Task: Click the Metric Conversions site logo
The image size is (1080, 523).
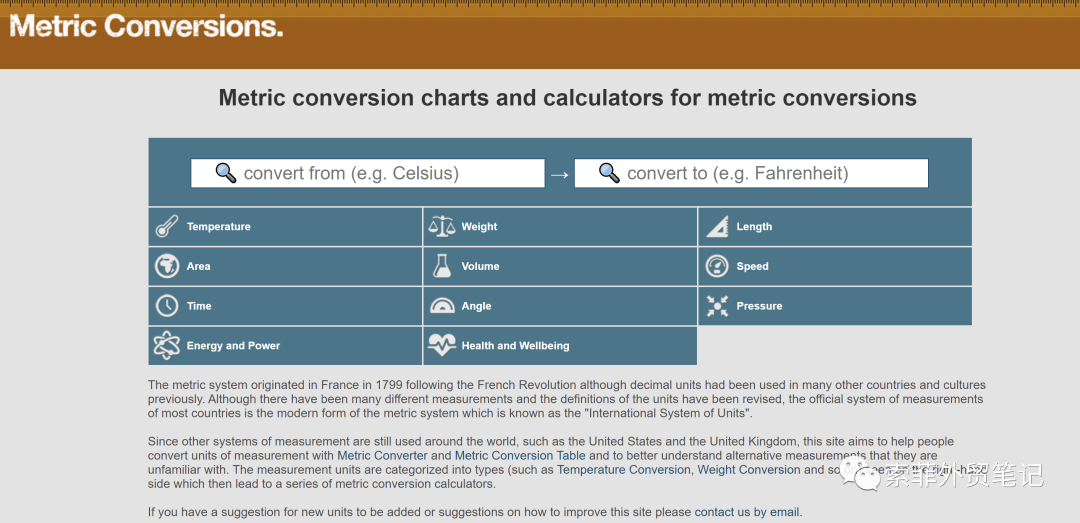Action: tap(146, 26)
